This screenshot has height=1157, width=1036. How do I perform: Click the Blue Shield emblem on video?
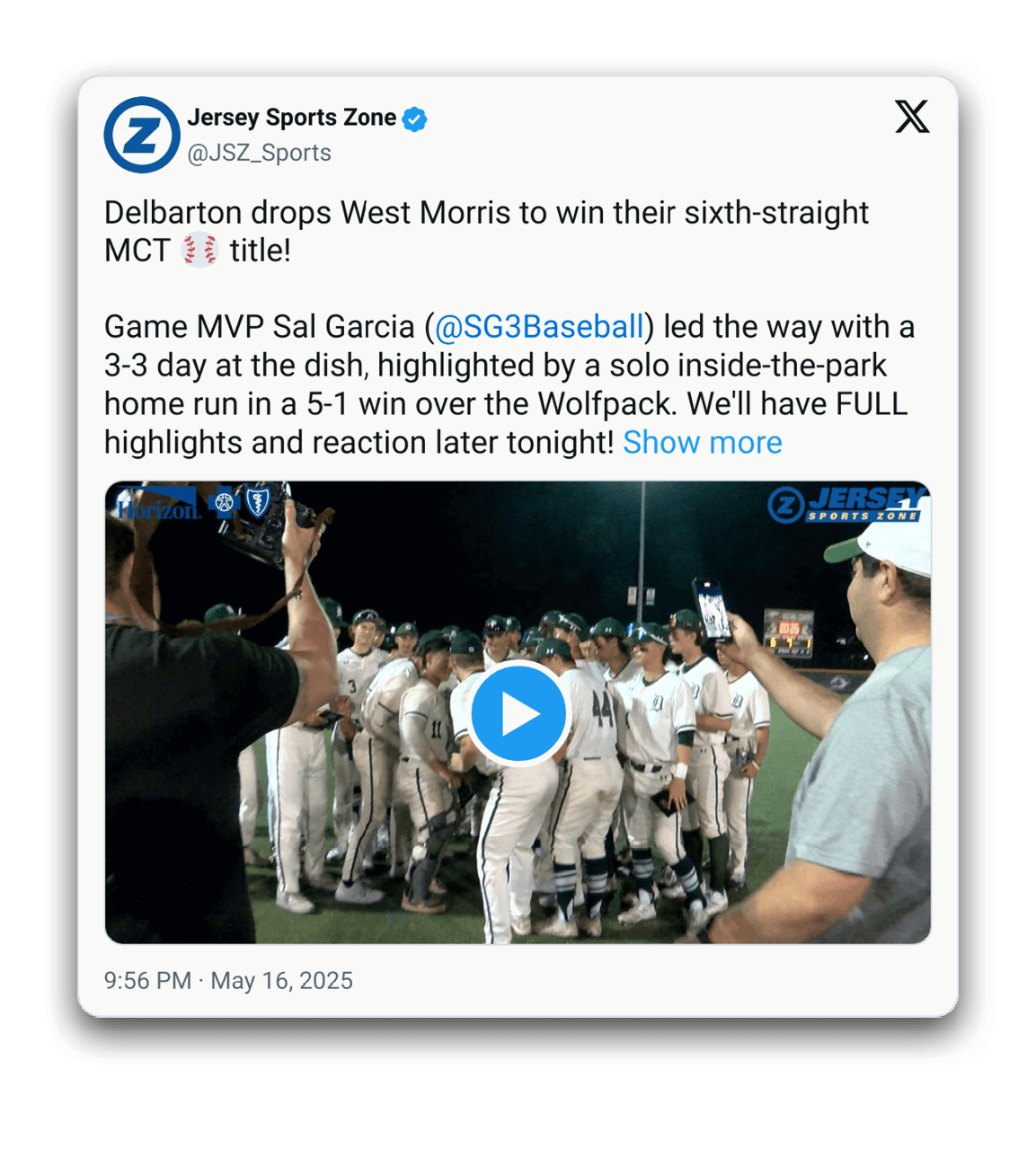click(258, 504)
